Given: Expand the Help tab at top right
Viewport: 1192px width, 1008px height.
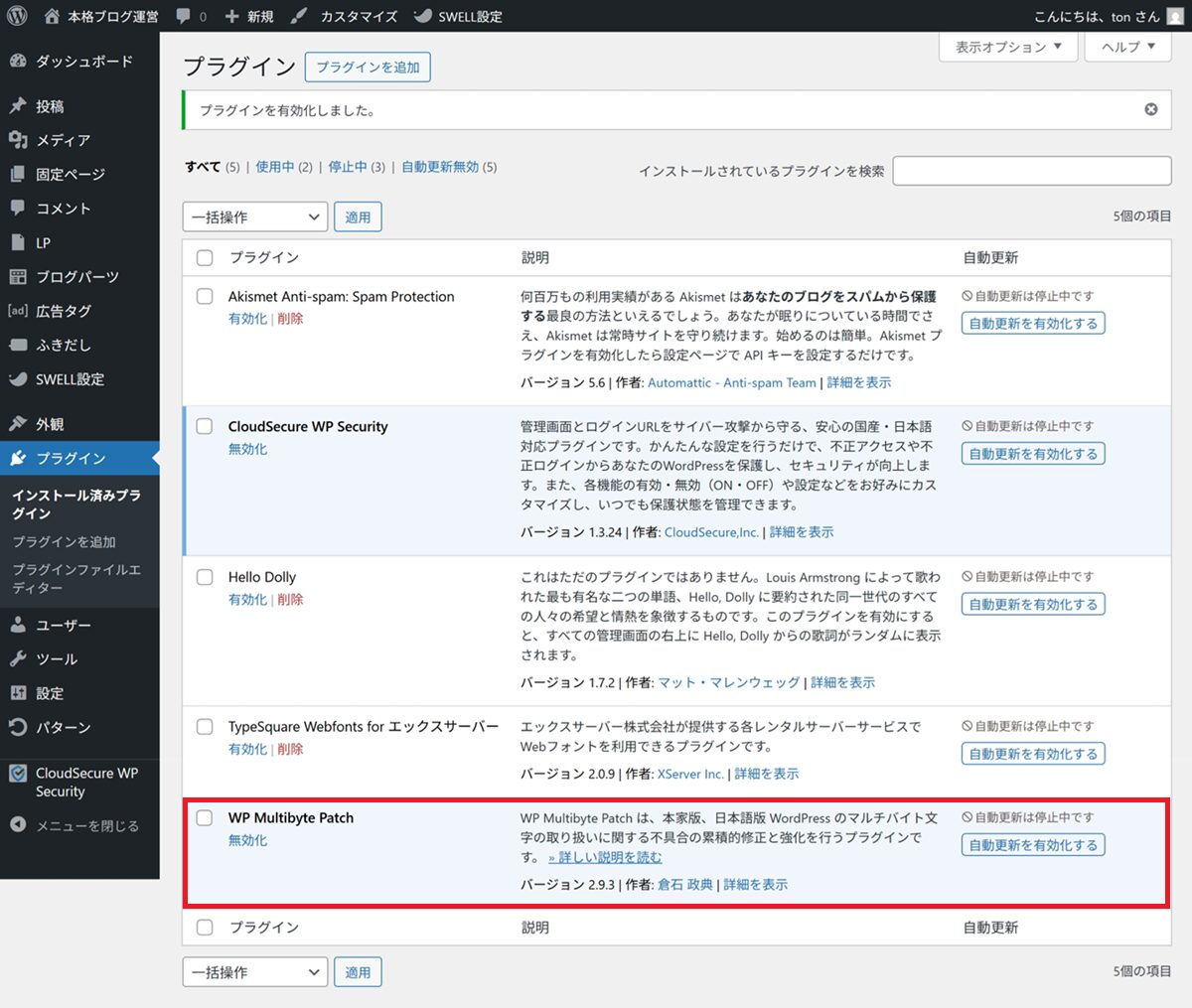Looking at the screenshot, I should (x=1127, y=47).
